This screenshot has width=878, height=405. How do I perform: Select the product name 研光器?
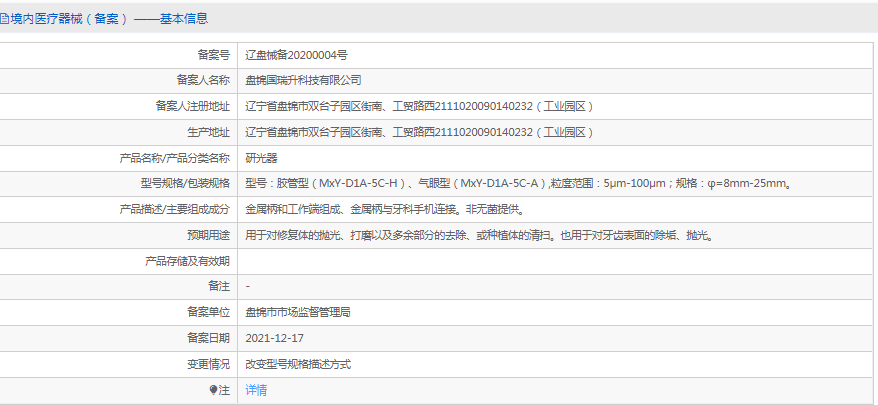click(x=261, y=158)
